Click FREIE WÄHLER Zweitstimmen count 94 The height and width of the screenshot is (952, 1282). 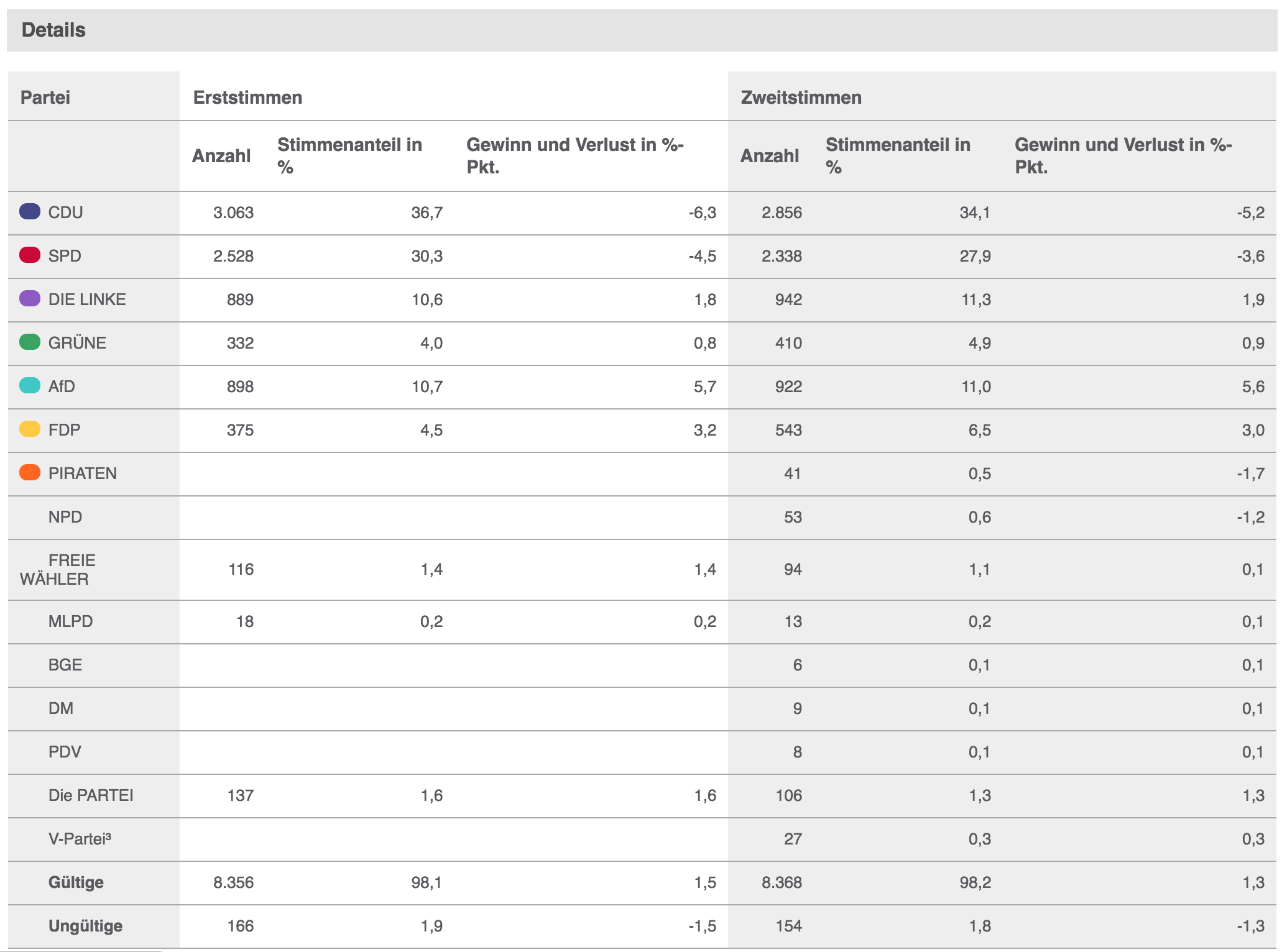pos(793,569)
